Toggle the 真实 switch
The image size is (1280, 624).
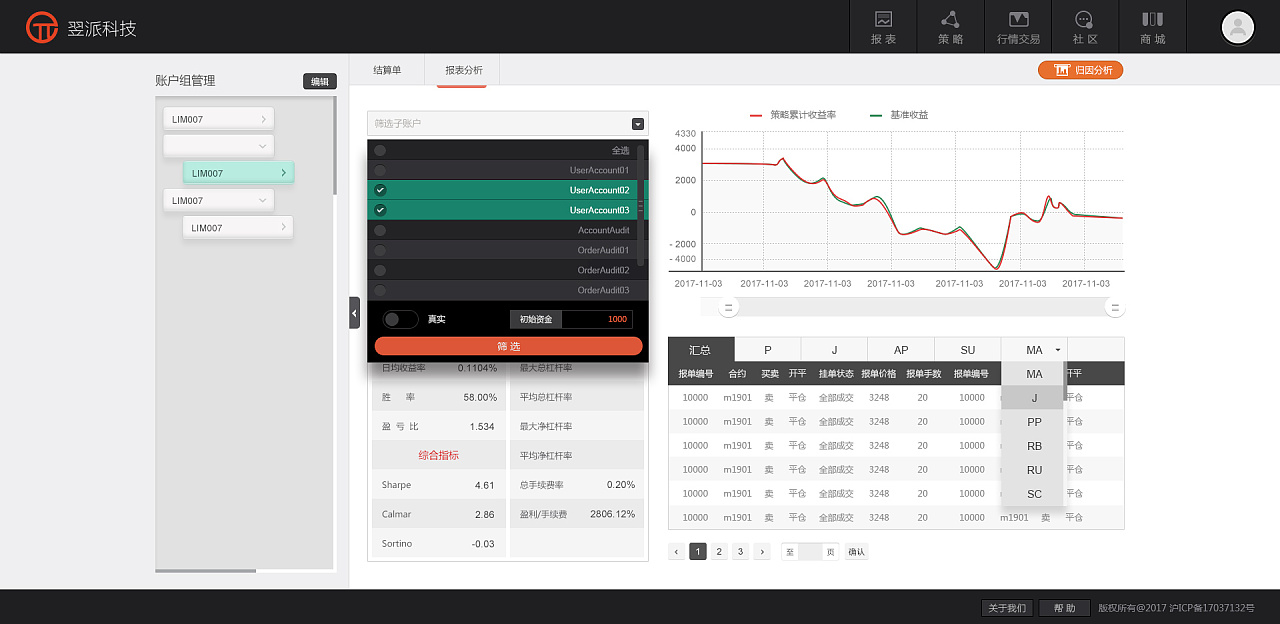coord(400,319)
